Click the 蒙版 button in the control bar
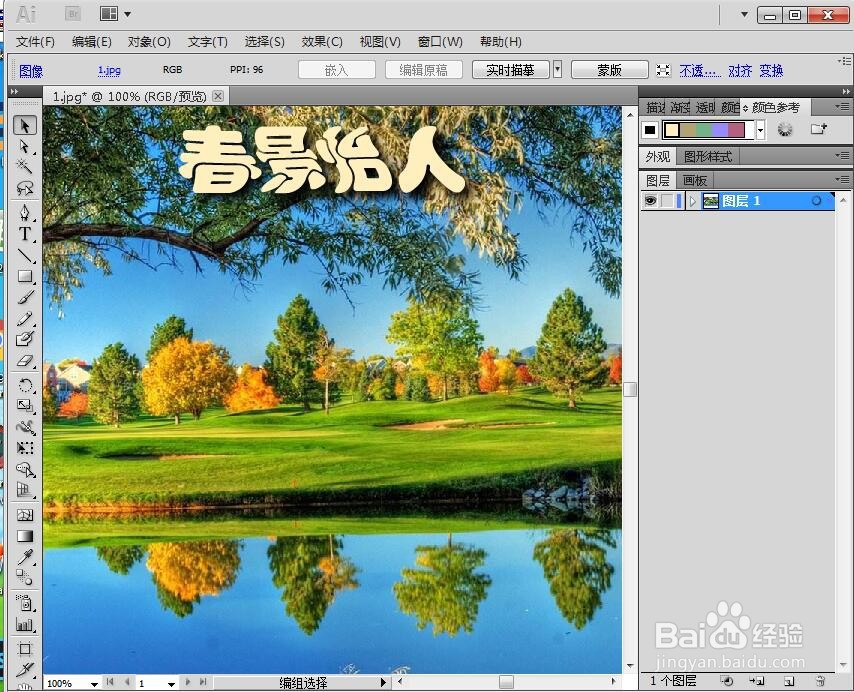The width and height of the screenshot is (854, 692). [608, 70]
